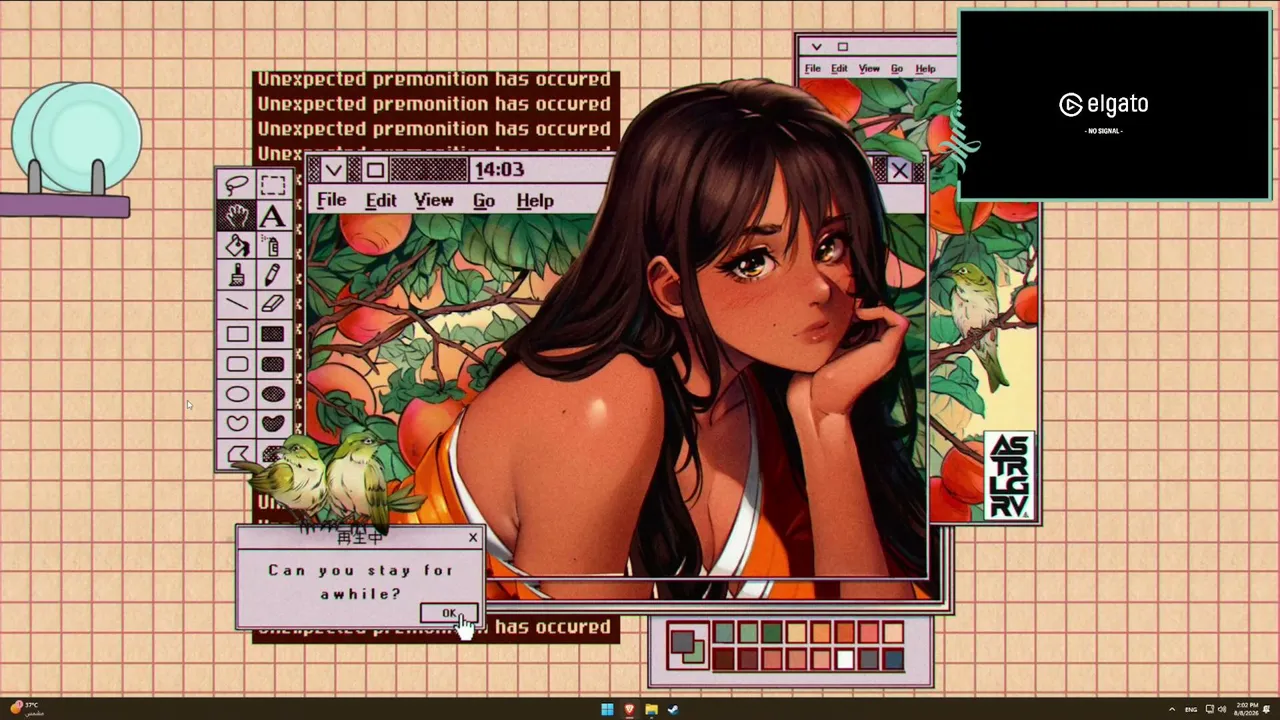Image resolution: width=1280 pixels, height=720 pixels.
Task: Choose the hollow Rounded Rectangle tool
Action: [x=237, y=364]
